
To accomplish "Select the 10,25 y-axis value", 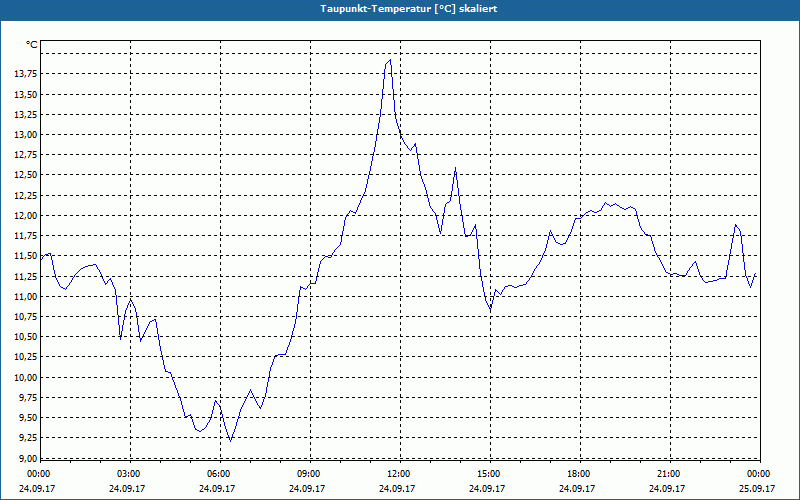I will 26,357.
